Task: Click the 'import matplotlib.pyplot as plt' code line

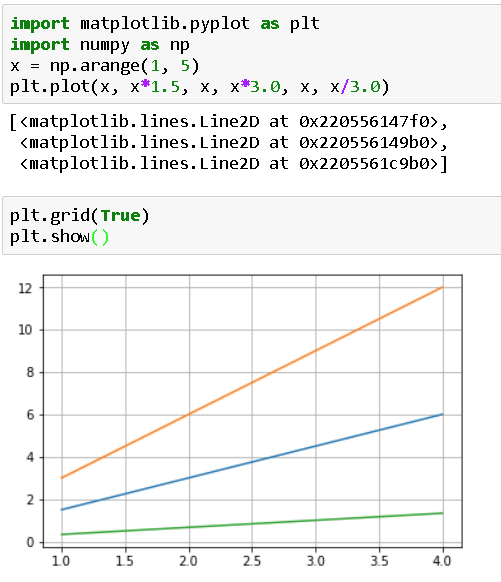Action: [165, 24]
